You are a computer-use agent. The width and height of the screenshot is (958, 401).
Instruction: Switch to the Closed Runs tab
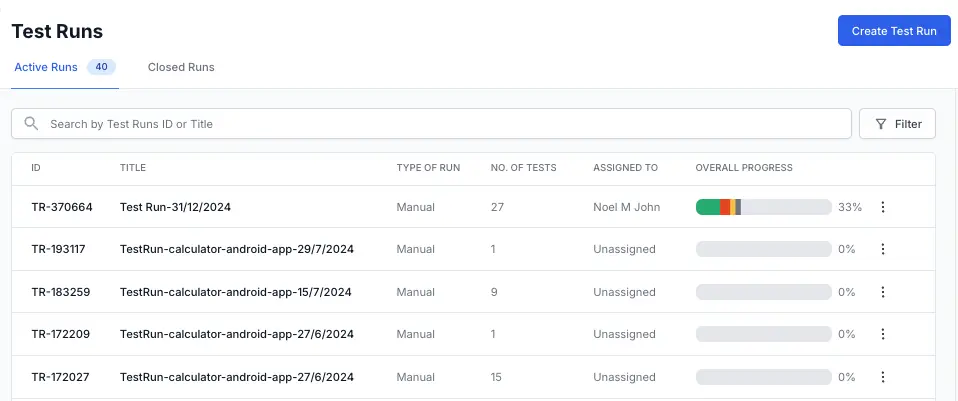coord(181,67)
